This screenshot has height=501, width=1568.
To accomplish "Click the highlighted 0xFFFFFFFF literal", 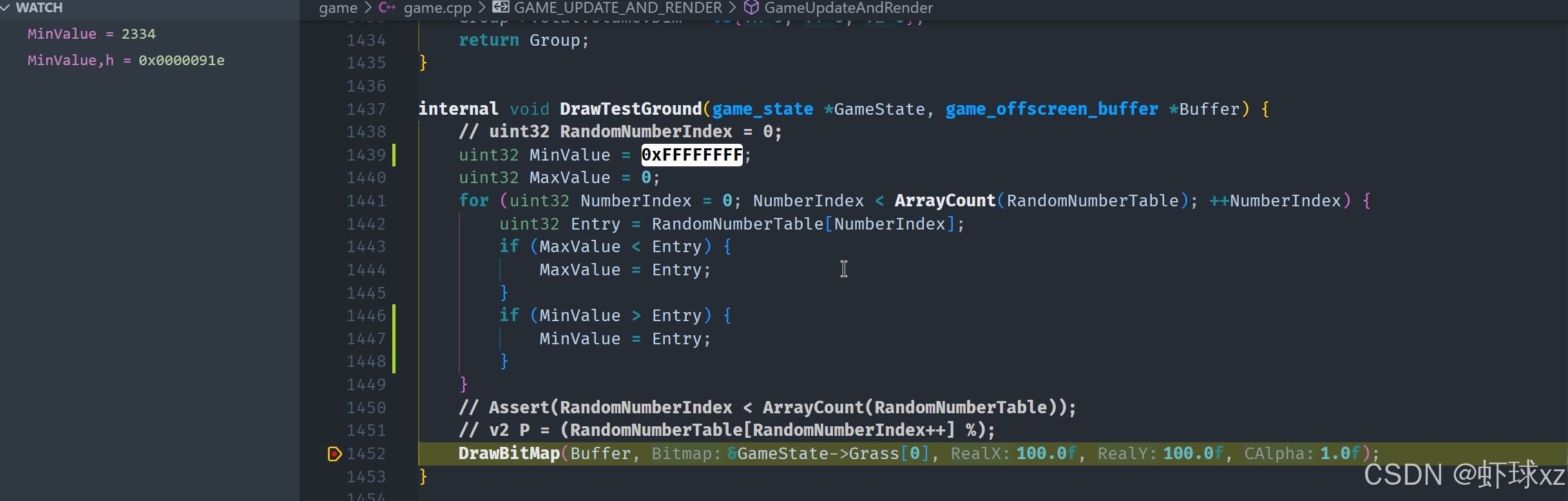I will pos(692,155).
